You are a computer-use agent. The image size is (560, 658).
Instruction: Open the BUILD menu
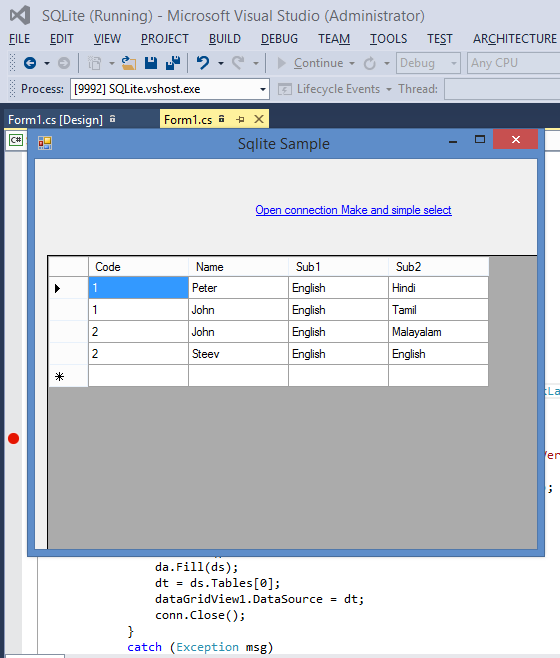coord(225,39)
